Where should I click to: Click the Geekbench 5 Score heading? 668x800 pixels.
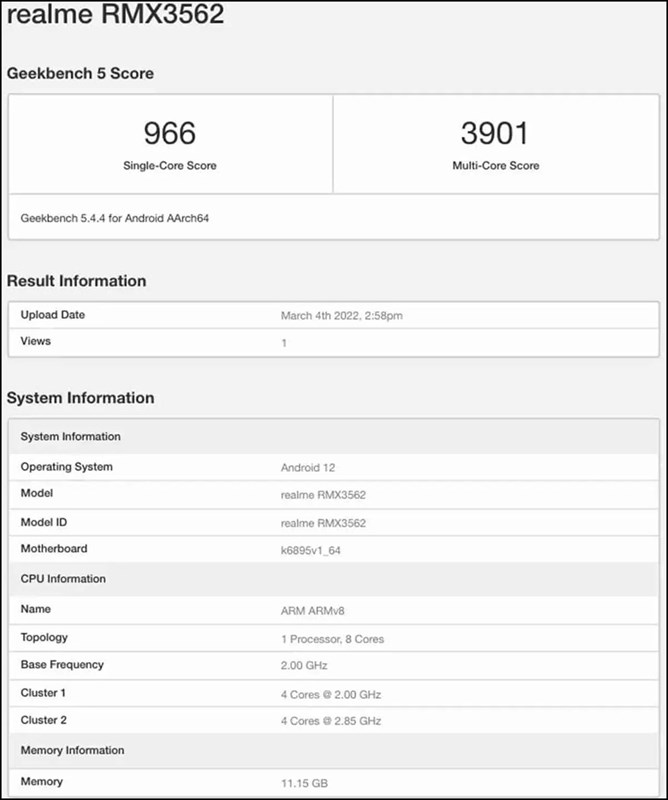pos(80,73)
